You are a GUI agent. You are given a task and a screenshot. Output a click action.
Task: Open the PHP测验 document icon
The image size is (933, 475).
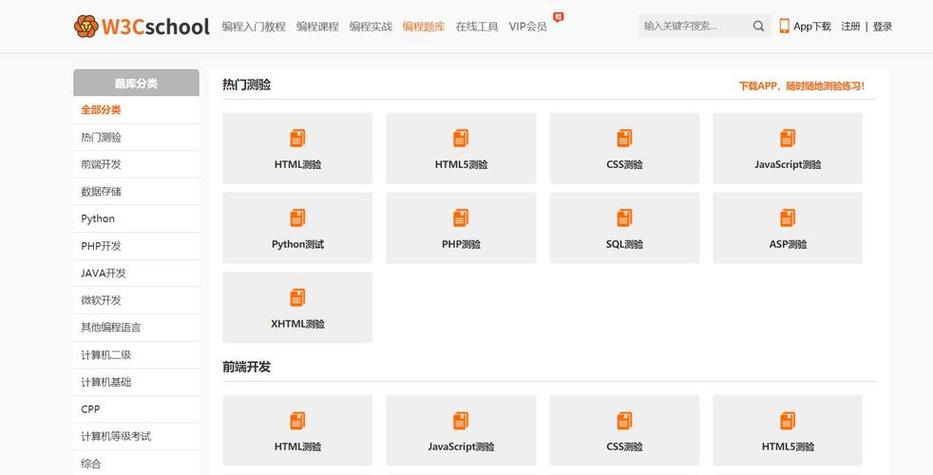tap(461, 218)
